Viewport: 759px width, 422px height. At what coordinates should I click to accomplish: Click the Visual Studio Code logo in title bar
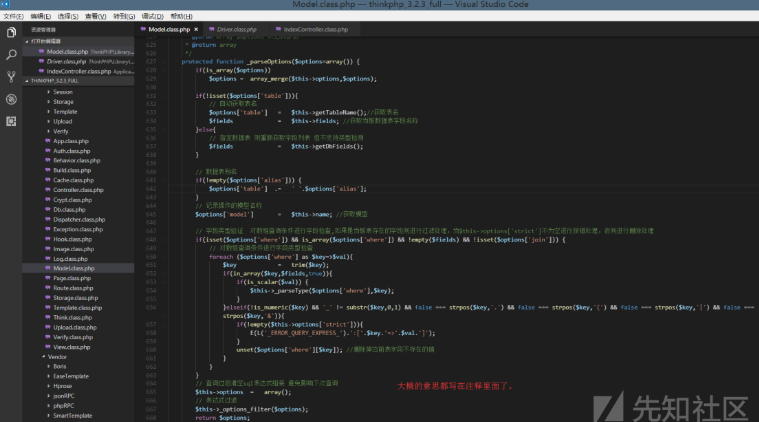coord(5,4)
